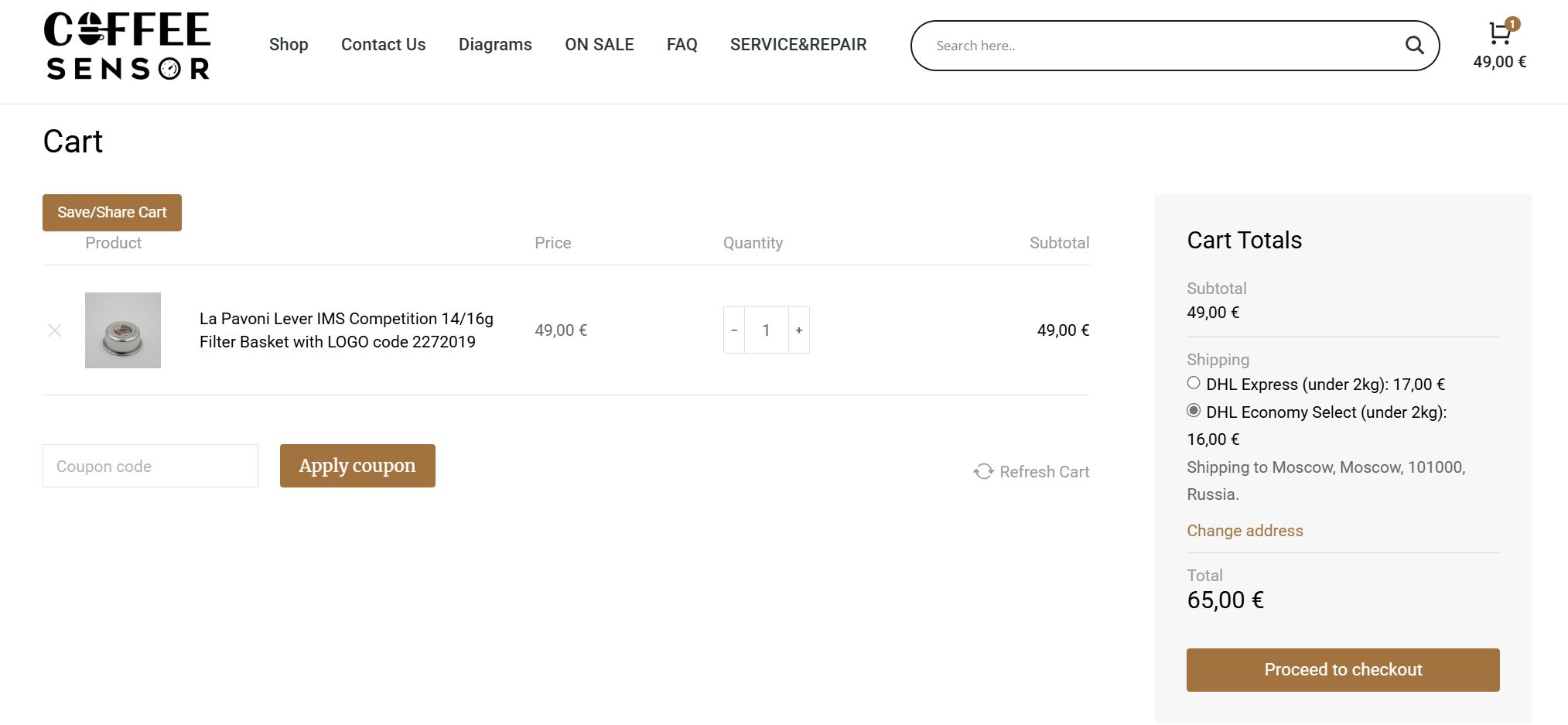1568x725 pixels.
Task: Open the Shop menu item
Action: (289, 45)
